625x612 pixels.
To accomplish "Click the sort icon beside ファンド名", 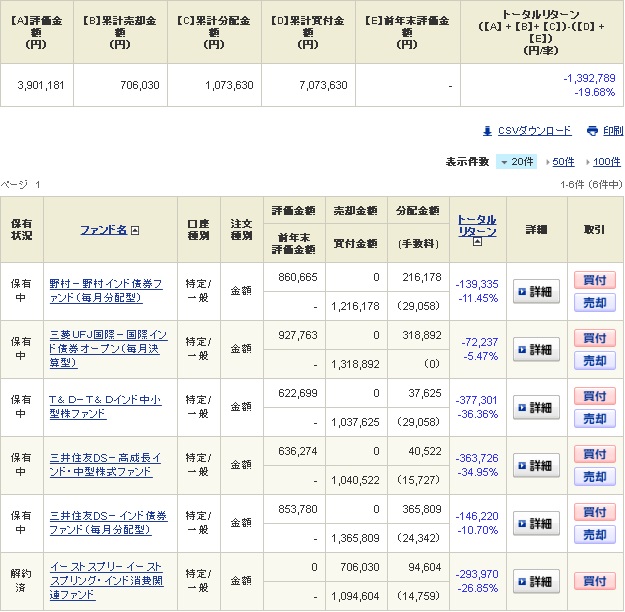I will [x=135, y=230].
